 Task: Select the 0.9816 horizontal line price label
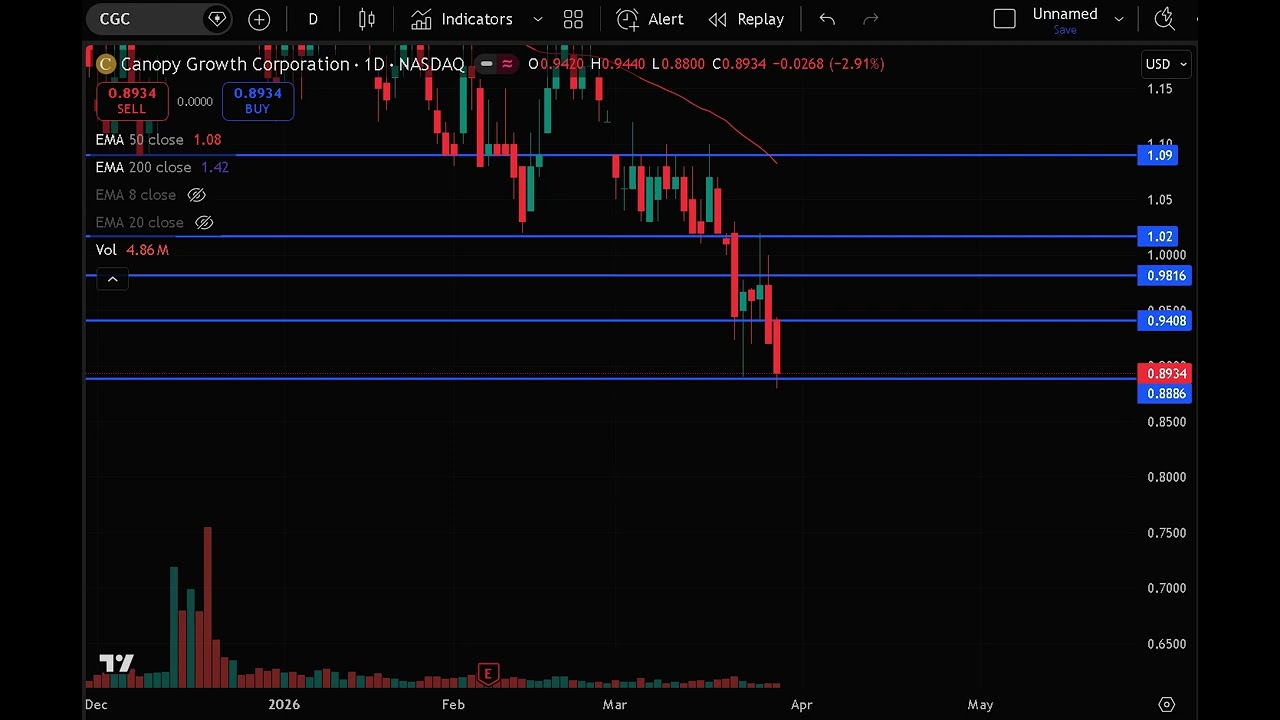coord(1164,276)
